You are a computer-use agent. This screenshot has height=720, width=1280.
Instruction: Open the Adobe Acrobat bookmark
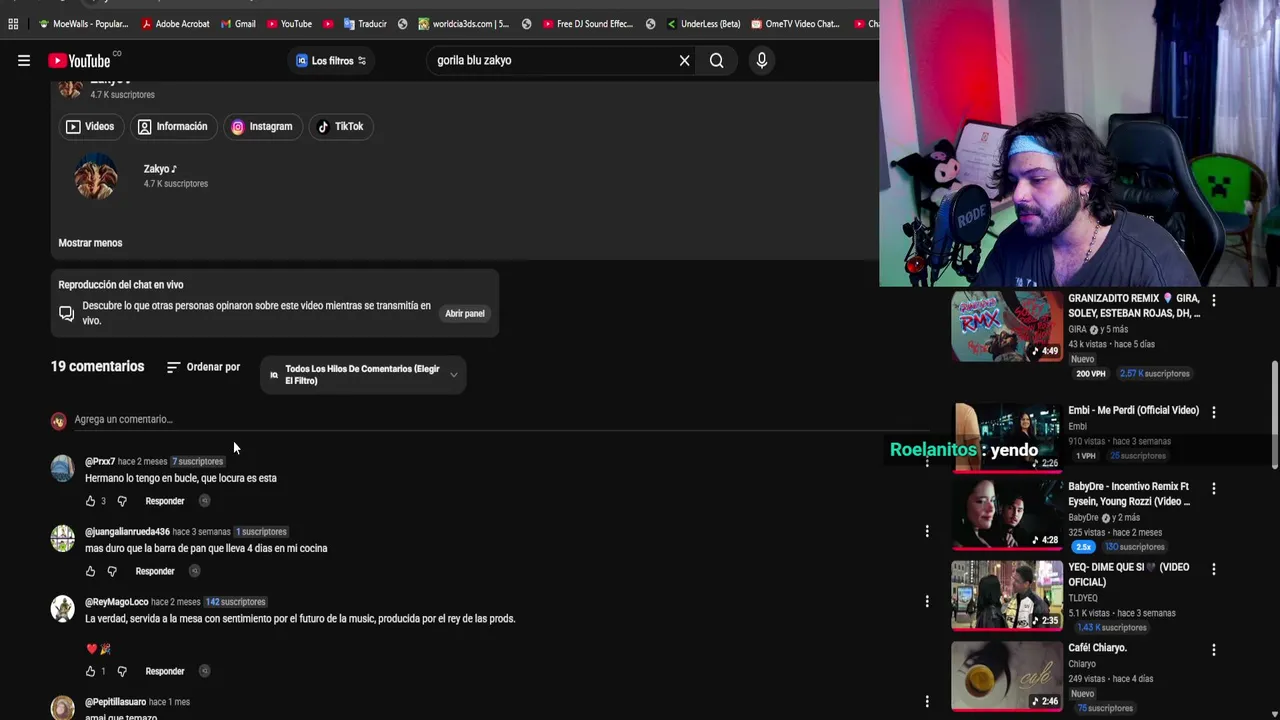point(176,24)
